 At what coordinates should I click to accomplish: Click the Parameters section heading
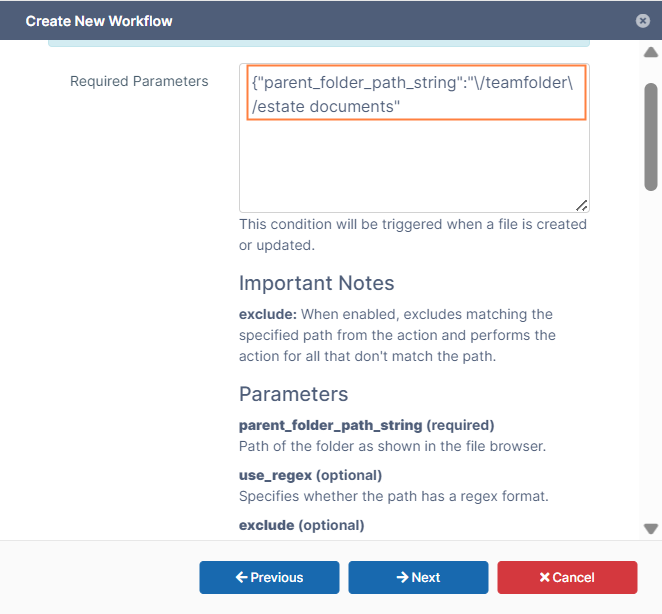tap(293, 394)
